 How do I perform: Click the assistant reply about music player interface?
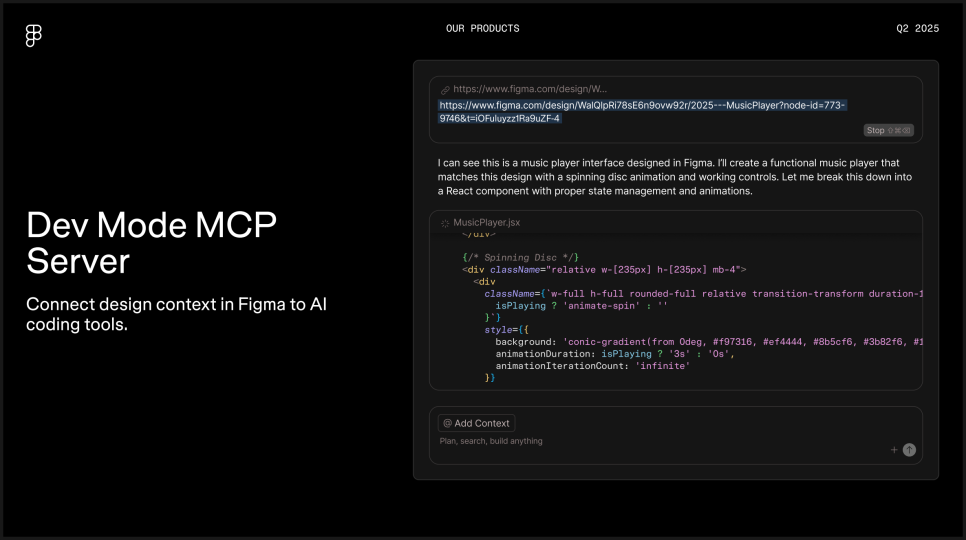tap(675, 177)
